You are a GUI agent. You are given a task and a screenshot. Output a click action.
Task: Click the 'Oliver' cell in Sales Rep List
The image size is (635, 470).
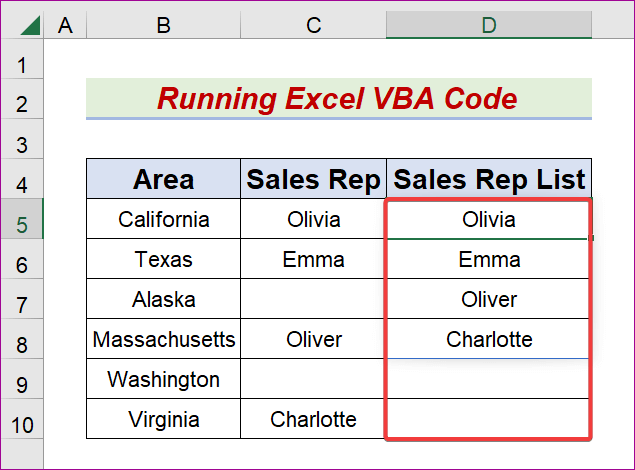(489, 299)
